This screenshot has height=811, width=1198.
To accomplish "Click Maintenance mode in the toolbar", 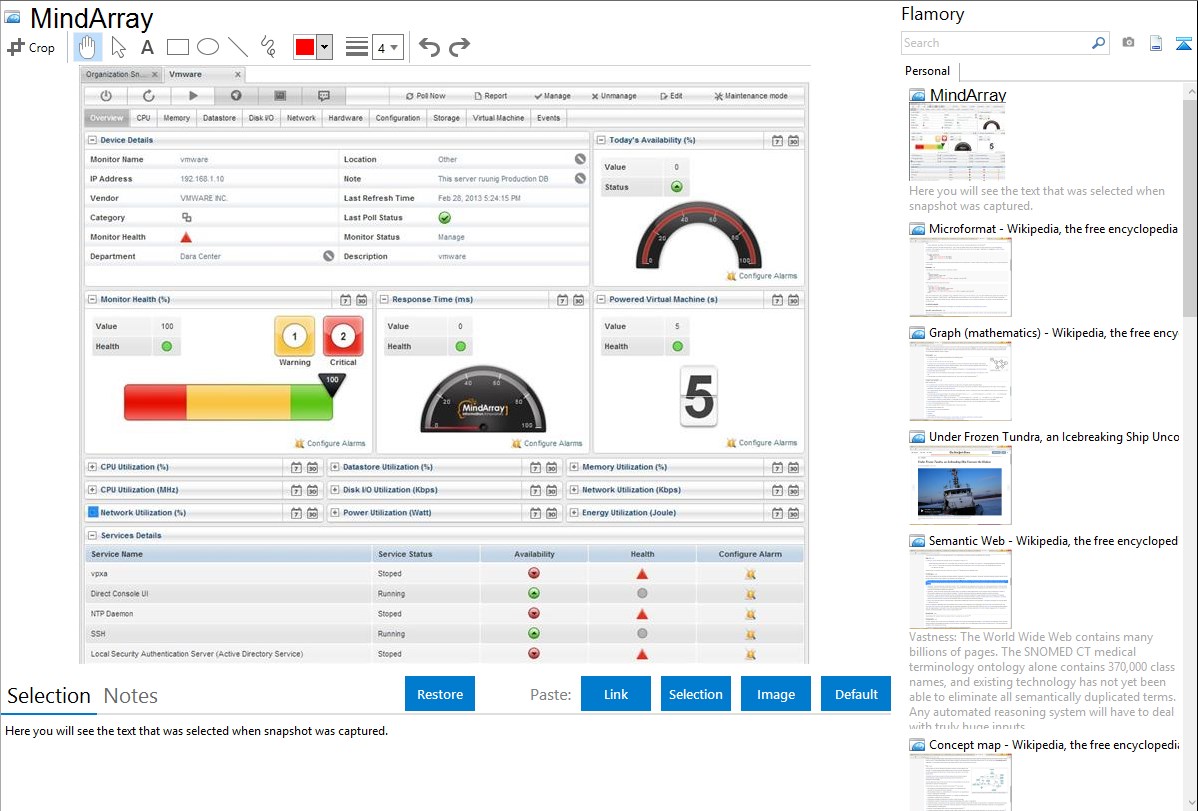I will click(x=750, y=96).
